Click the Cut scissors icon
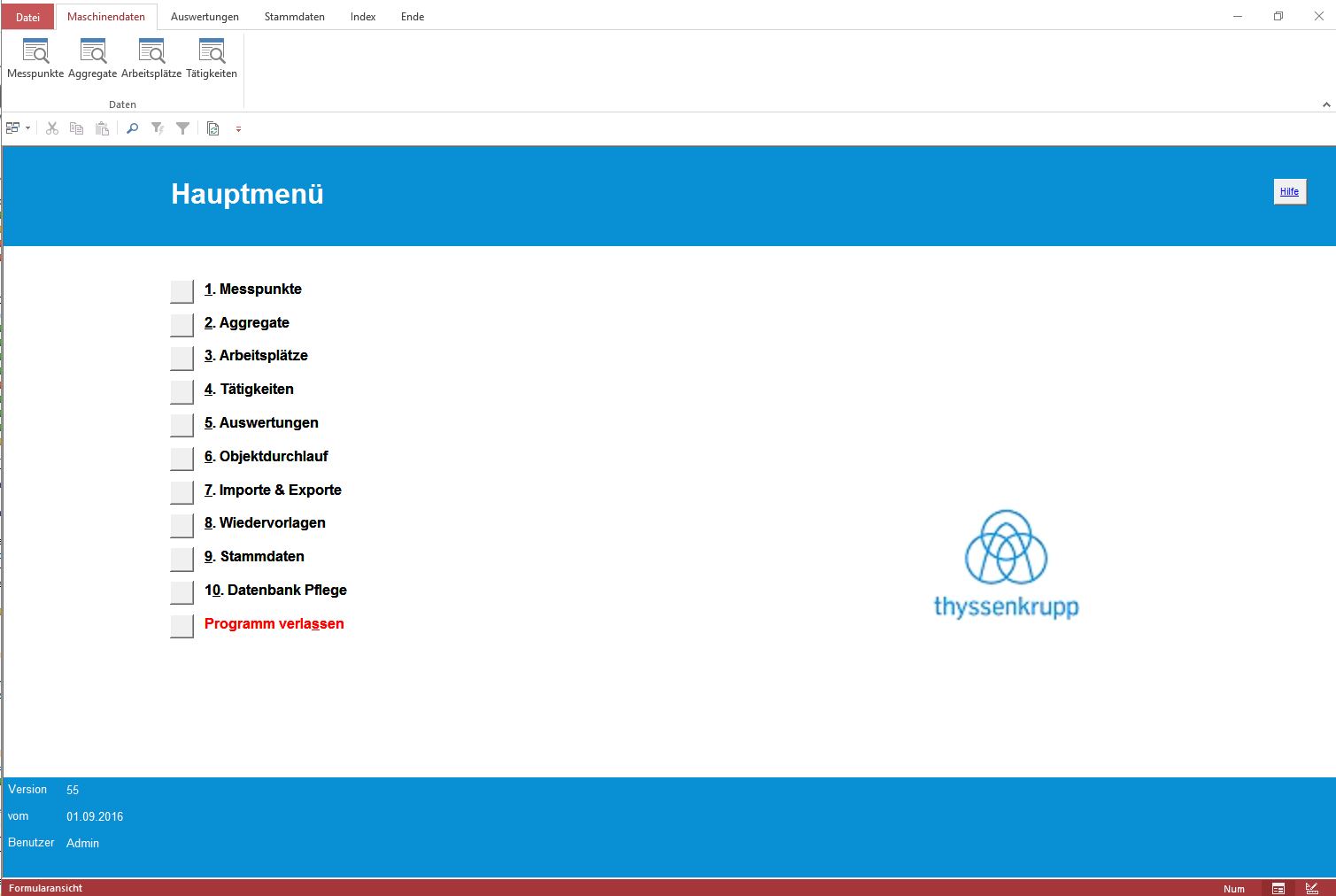 tap(52, 128)
